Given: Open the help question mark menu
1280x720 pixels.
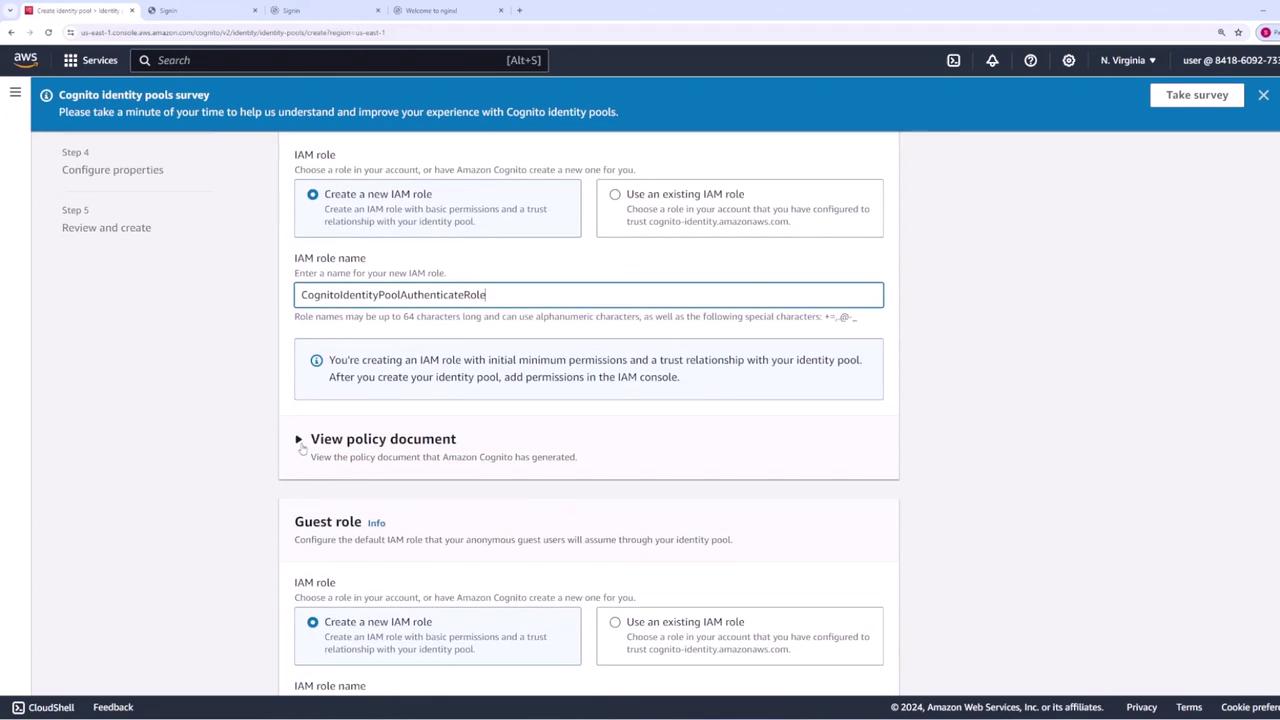Looking at the screenshot, I should (x=1030, y=60).
